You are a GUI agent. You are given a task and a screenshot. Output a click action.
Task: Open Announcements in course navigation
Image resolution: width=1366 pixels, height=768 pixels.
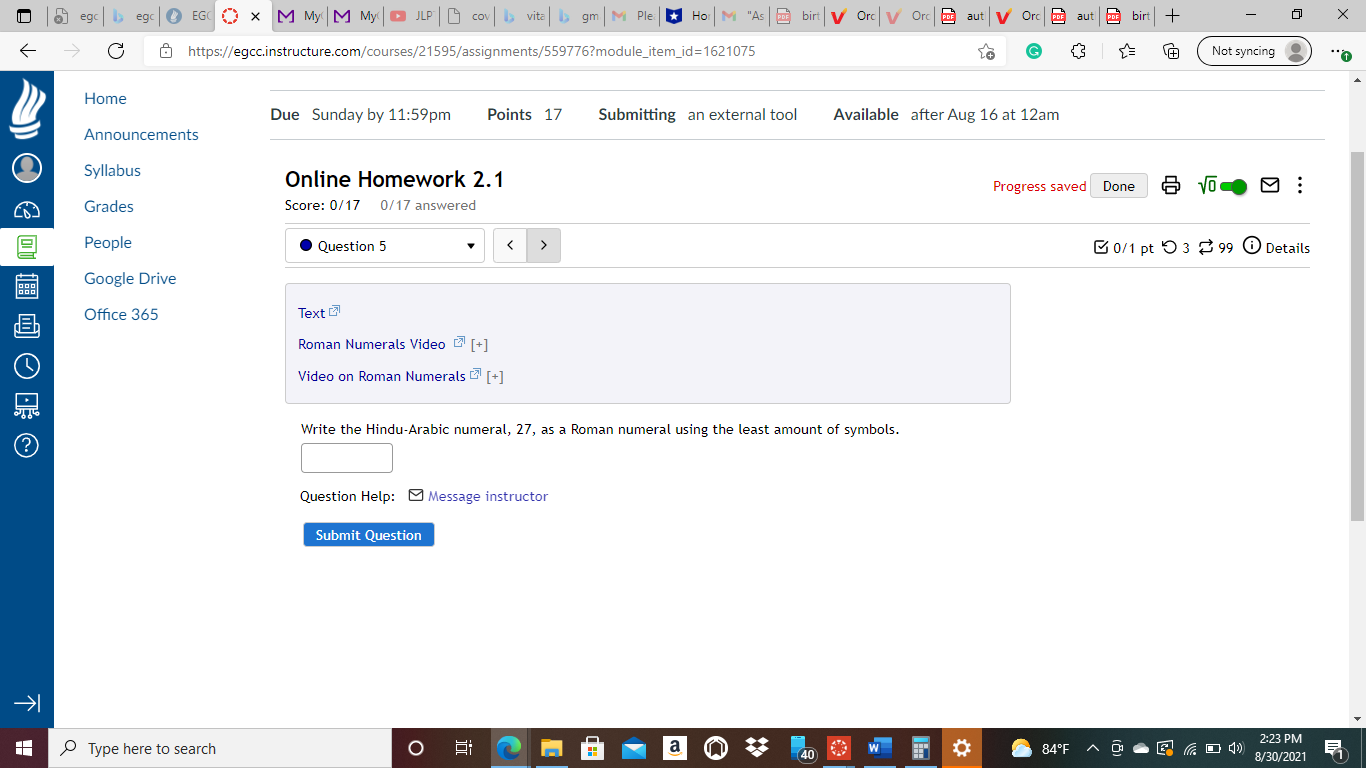(141, 135)
